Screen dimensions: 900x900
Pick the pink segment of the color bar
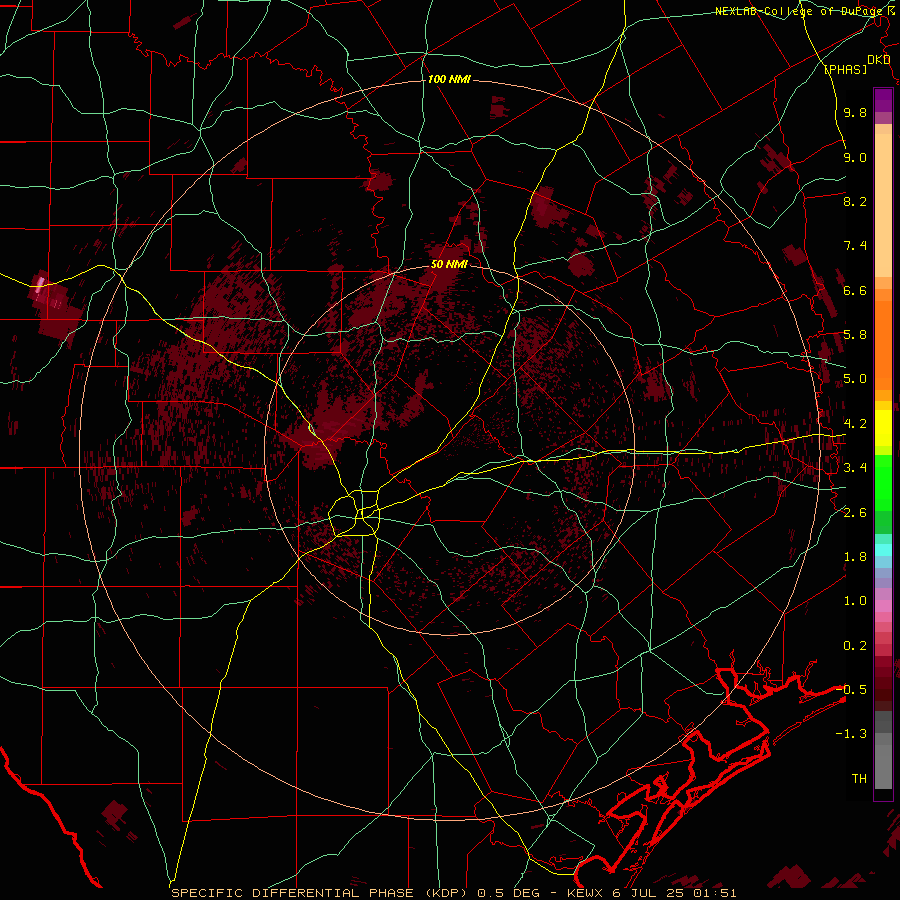(x=883, y=606)
